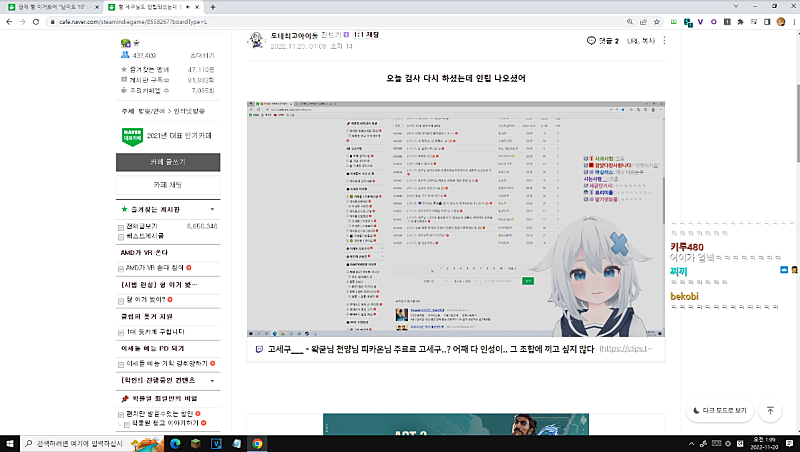Open the Windows notification center
The image size is (800, 452).
point(790,443)
